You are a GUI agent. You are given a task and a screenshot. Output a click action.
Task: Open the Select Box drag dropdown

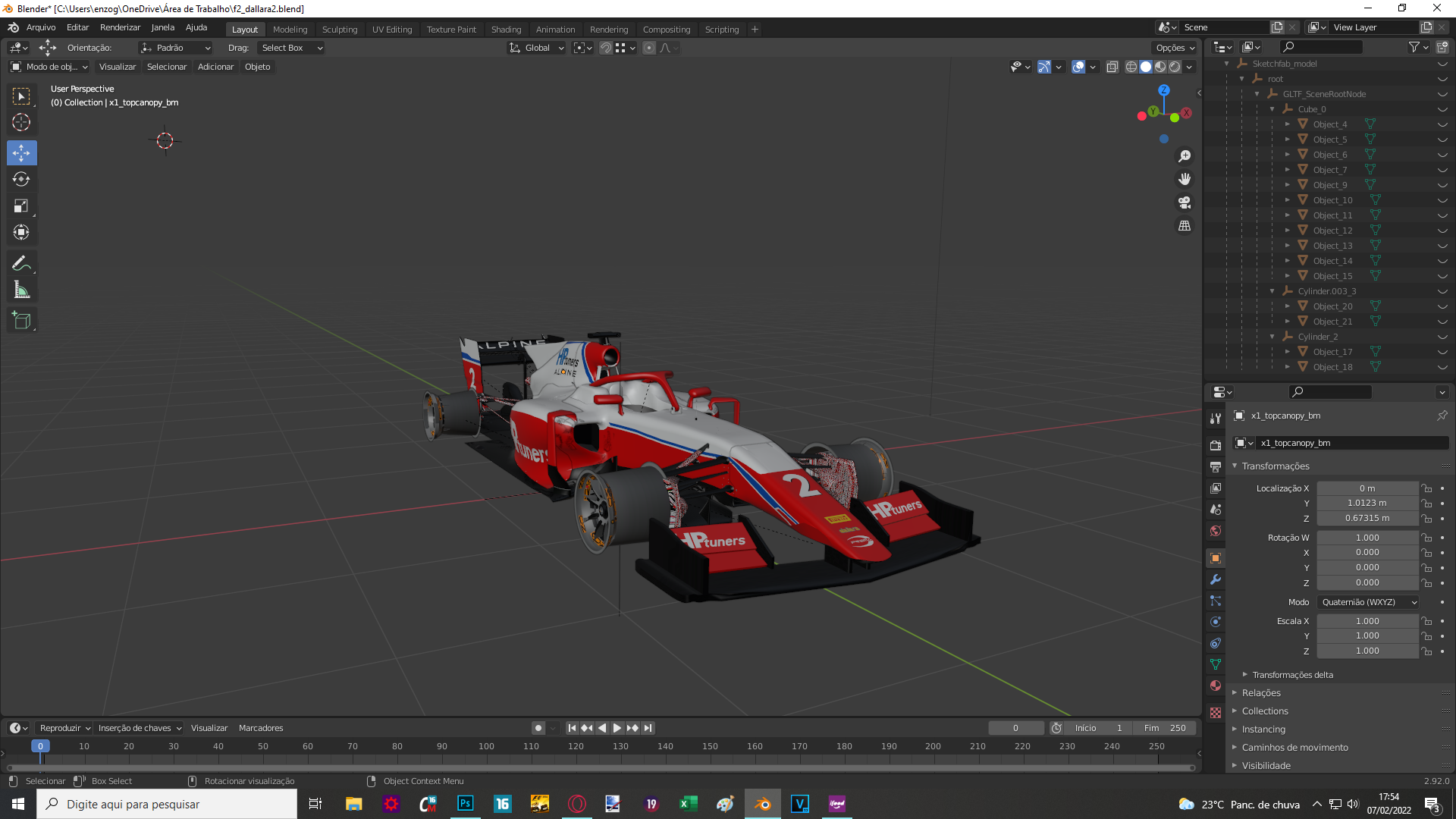coord(292,48)
